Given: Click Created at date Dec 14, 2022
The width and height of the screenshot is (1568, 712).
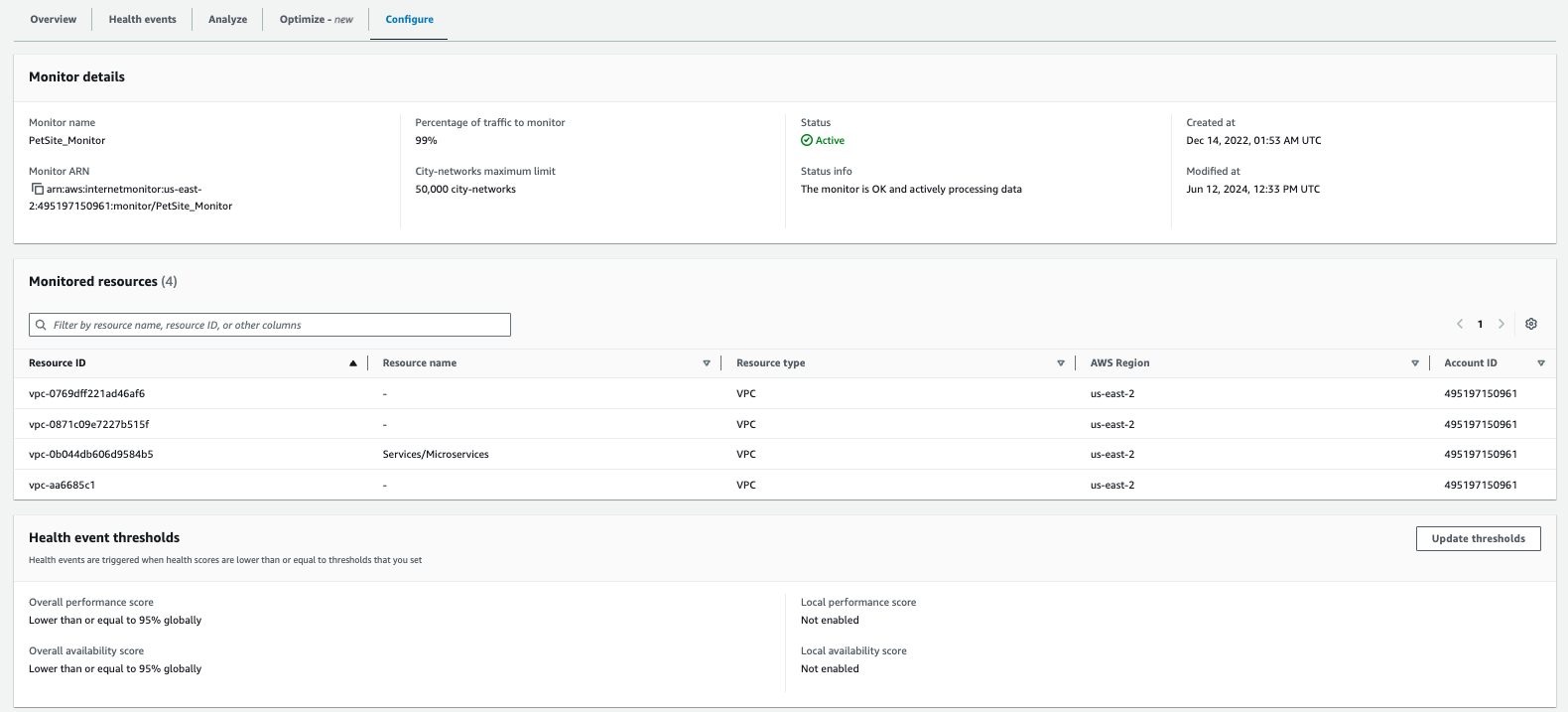Looking at the screenshot, I should [1253, 140].
